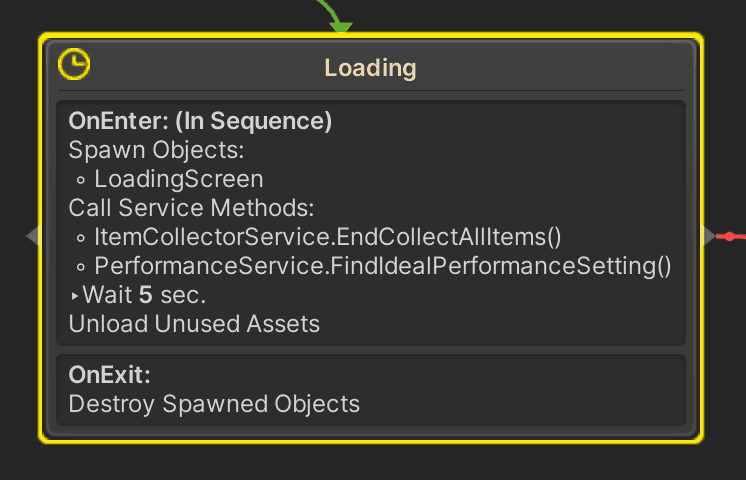This screenshot has width=746, height=480.
Task: Select the OnEnter: (In Sequence) header
Action: pos(200,121)
